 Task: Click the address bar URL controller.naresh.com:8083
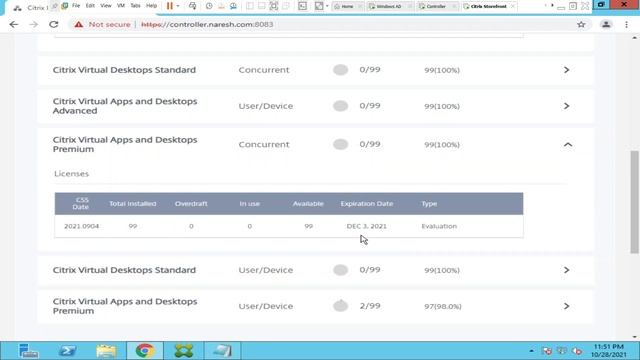coord(207,24)
